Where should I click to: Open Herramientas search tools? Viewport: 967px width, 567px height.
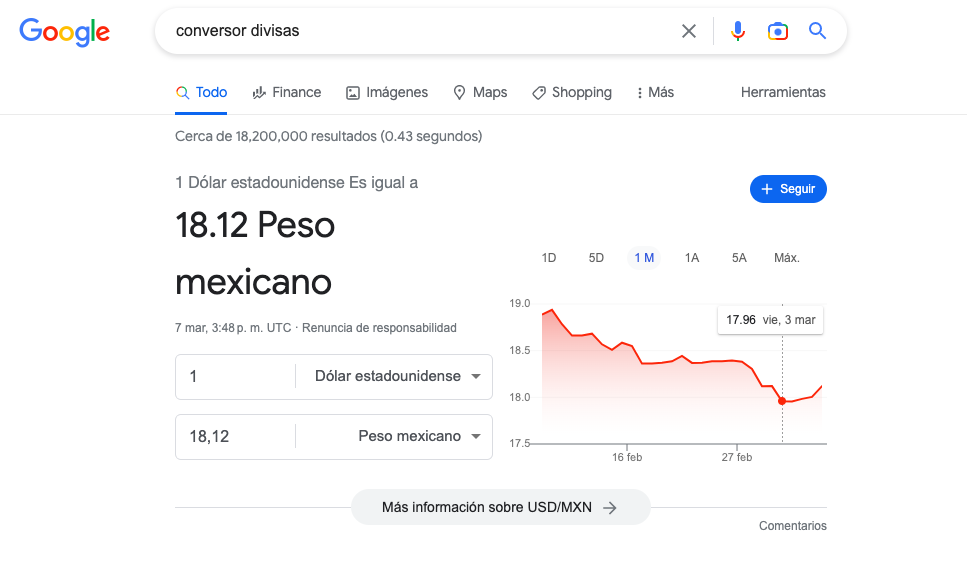[783, 93]
